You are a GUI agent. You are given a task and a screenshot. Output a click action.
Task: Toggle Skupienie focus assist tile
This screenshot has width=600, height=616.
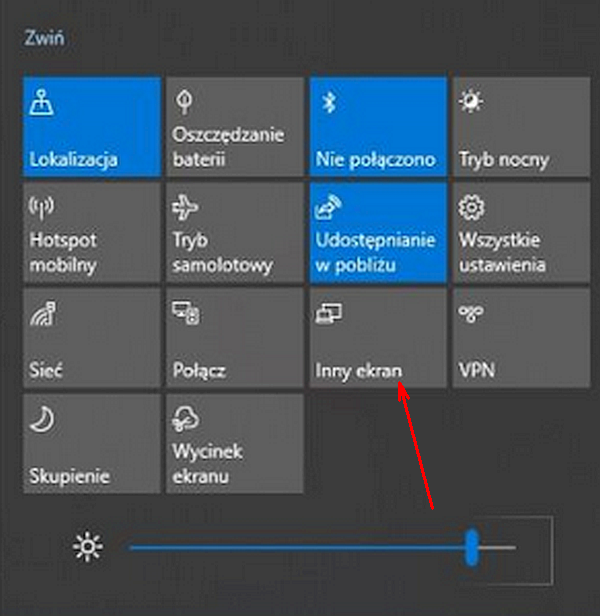[92, 444]
